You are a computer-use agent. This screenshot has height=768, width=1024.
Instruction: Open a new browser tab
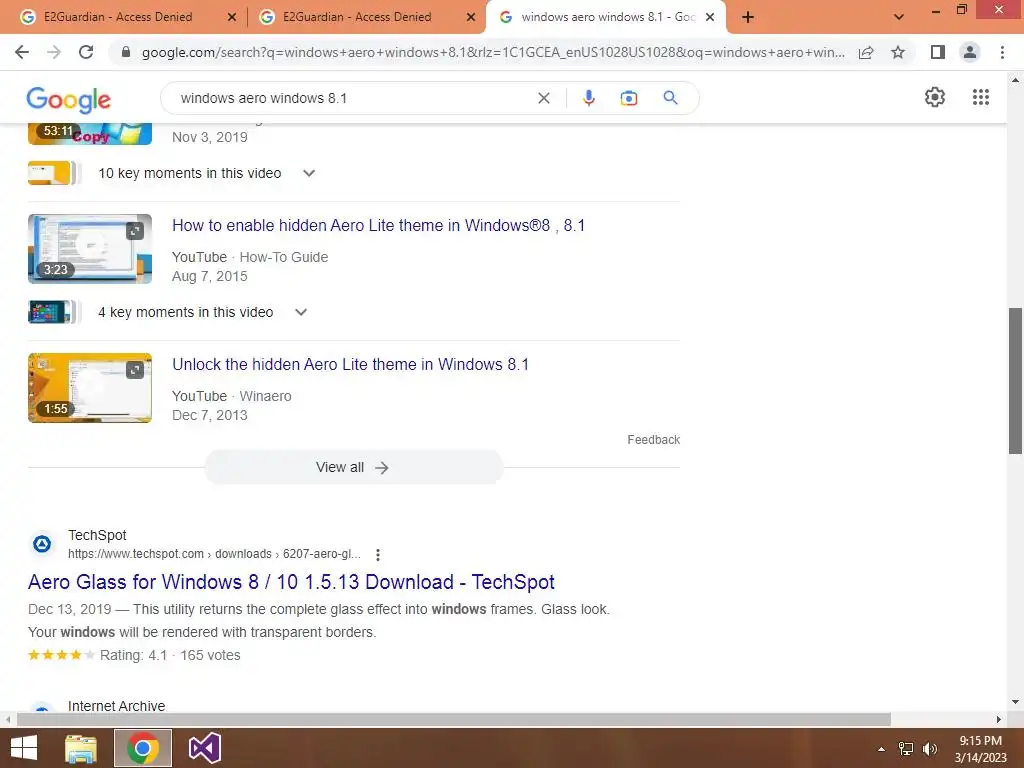coord(748,17)
